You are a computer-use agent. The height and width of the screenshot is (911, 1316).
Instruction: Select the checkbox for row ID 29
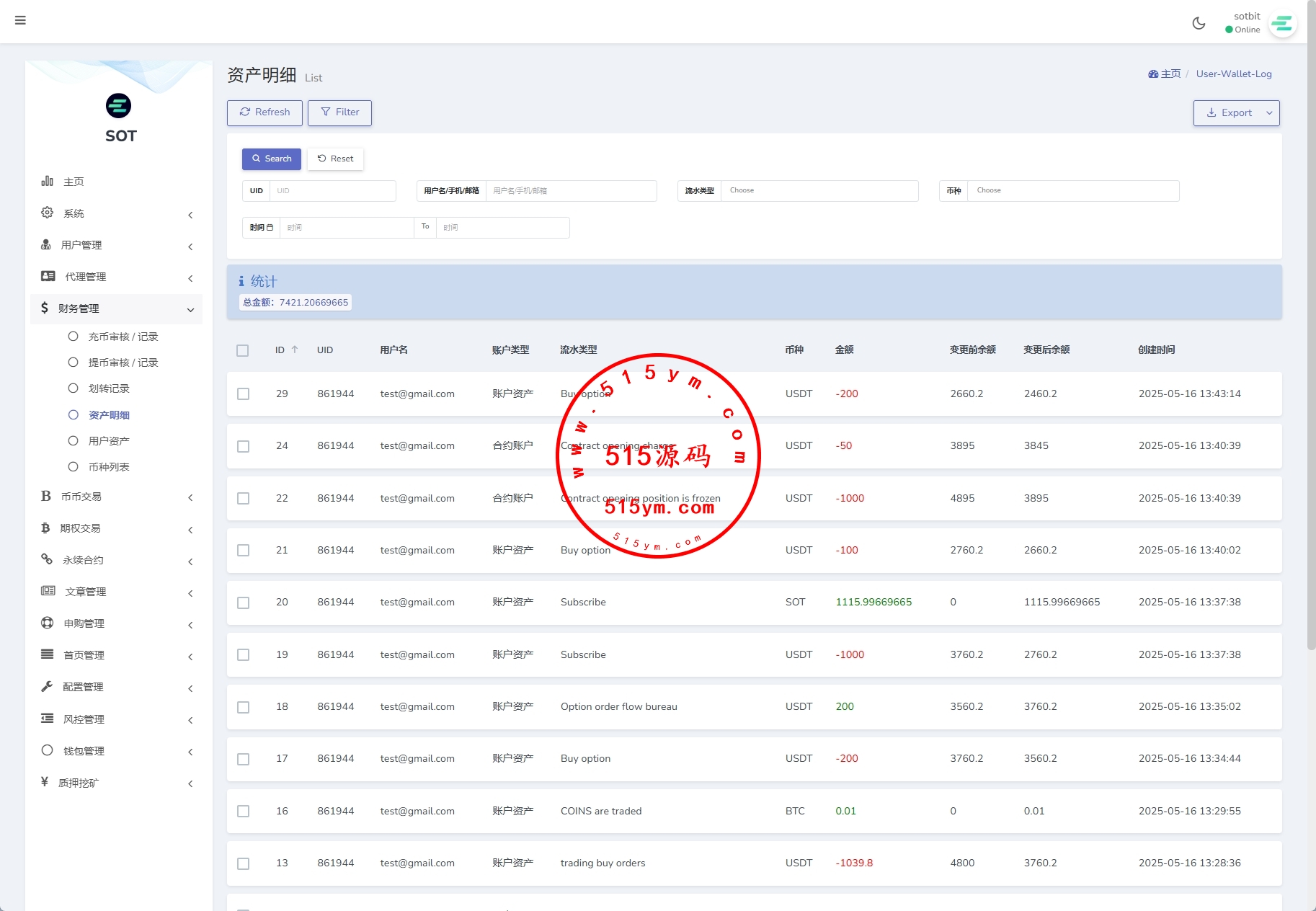(x=243, y=394)
